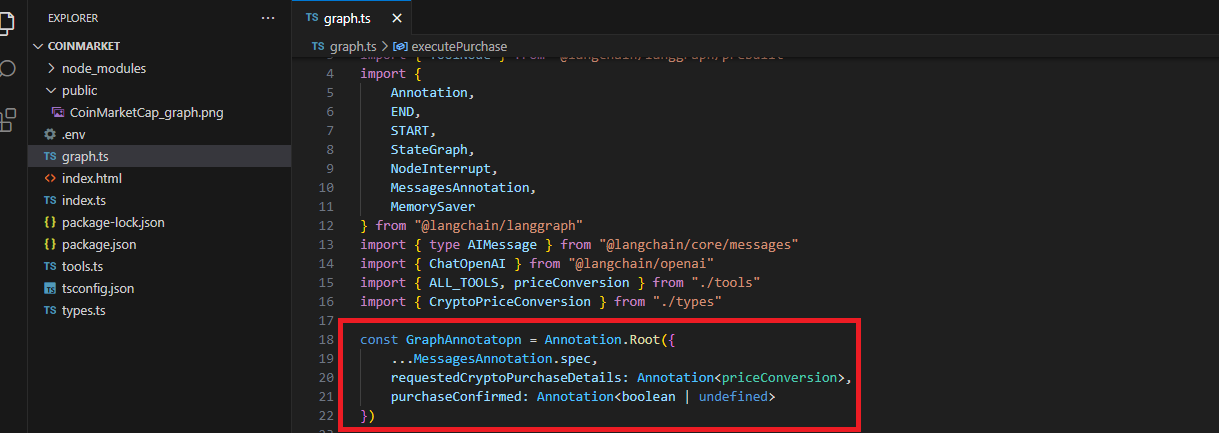Open the Search view in activity bar
The width and height of the screenshot is (1219, 433).
tap(8, 69)
